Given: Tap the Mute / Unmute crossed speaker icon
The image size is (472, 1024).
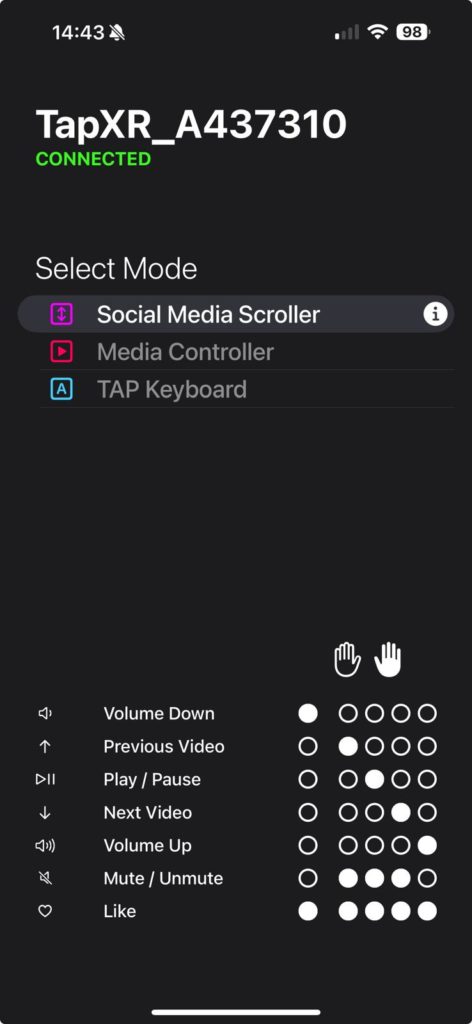Looking at the screenshot, I should point(45,878).
